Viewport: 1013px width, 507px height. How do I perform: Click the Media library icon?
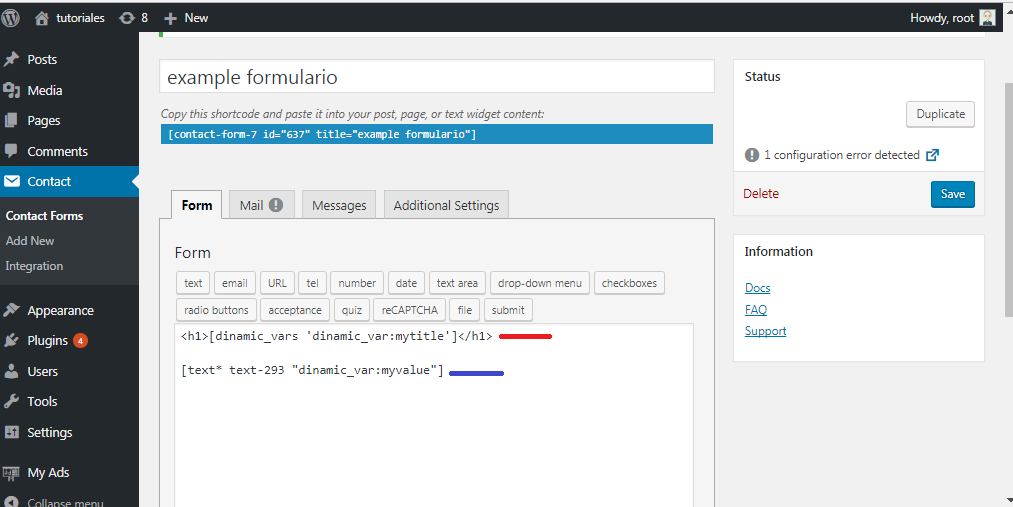[12, 90]
